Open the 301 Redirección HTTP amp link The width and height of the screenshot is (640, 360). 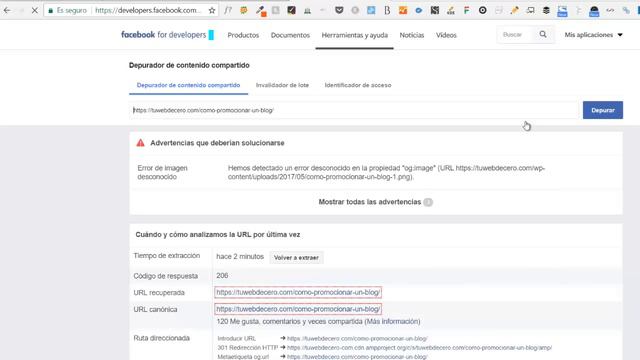(x=419, y=348)
